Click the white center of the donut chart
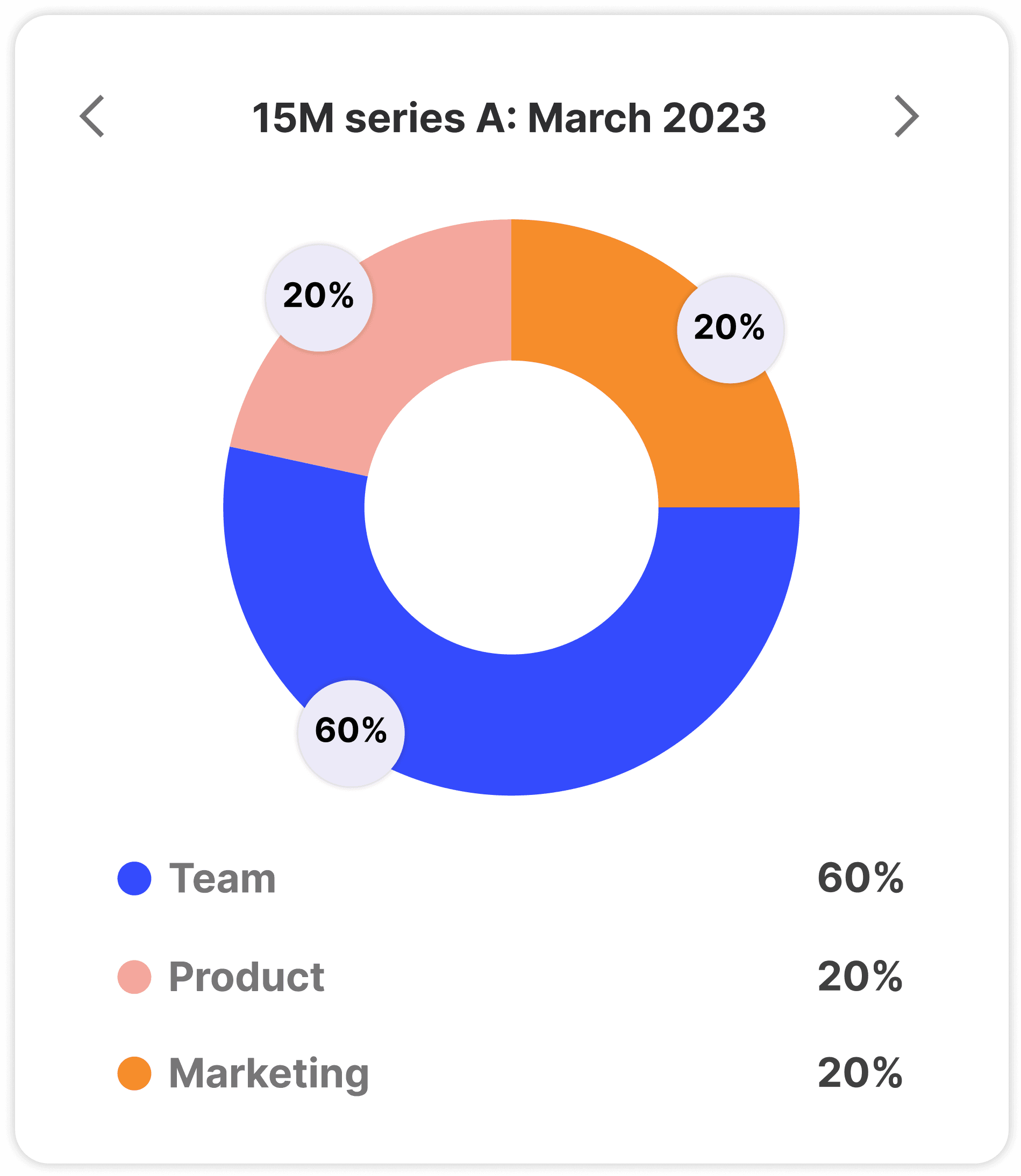 point(512,507)
